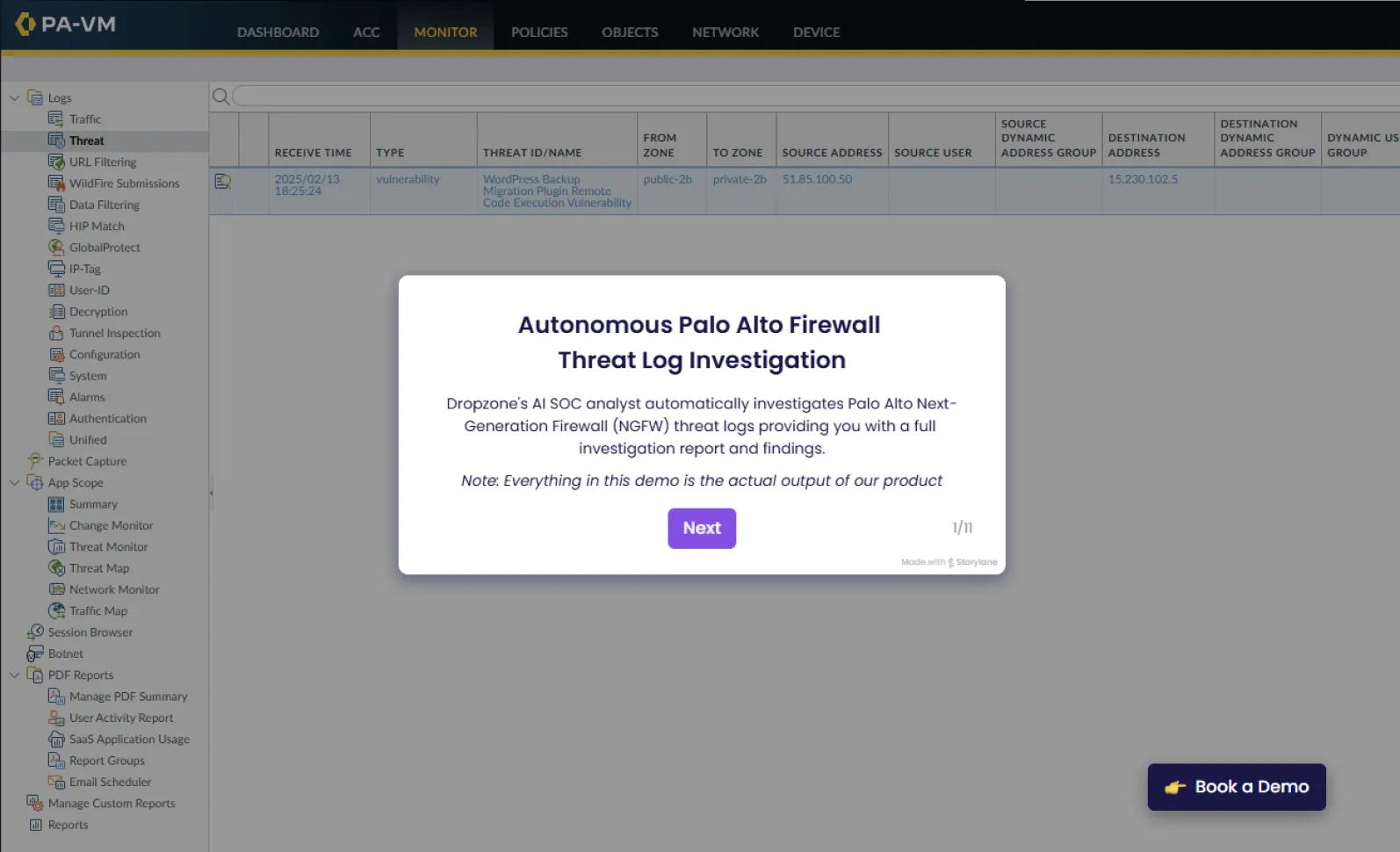Click the SOURCE ADDRESS column header

832,153
